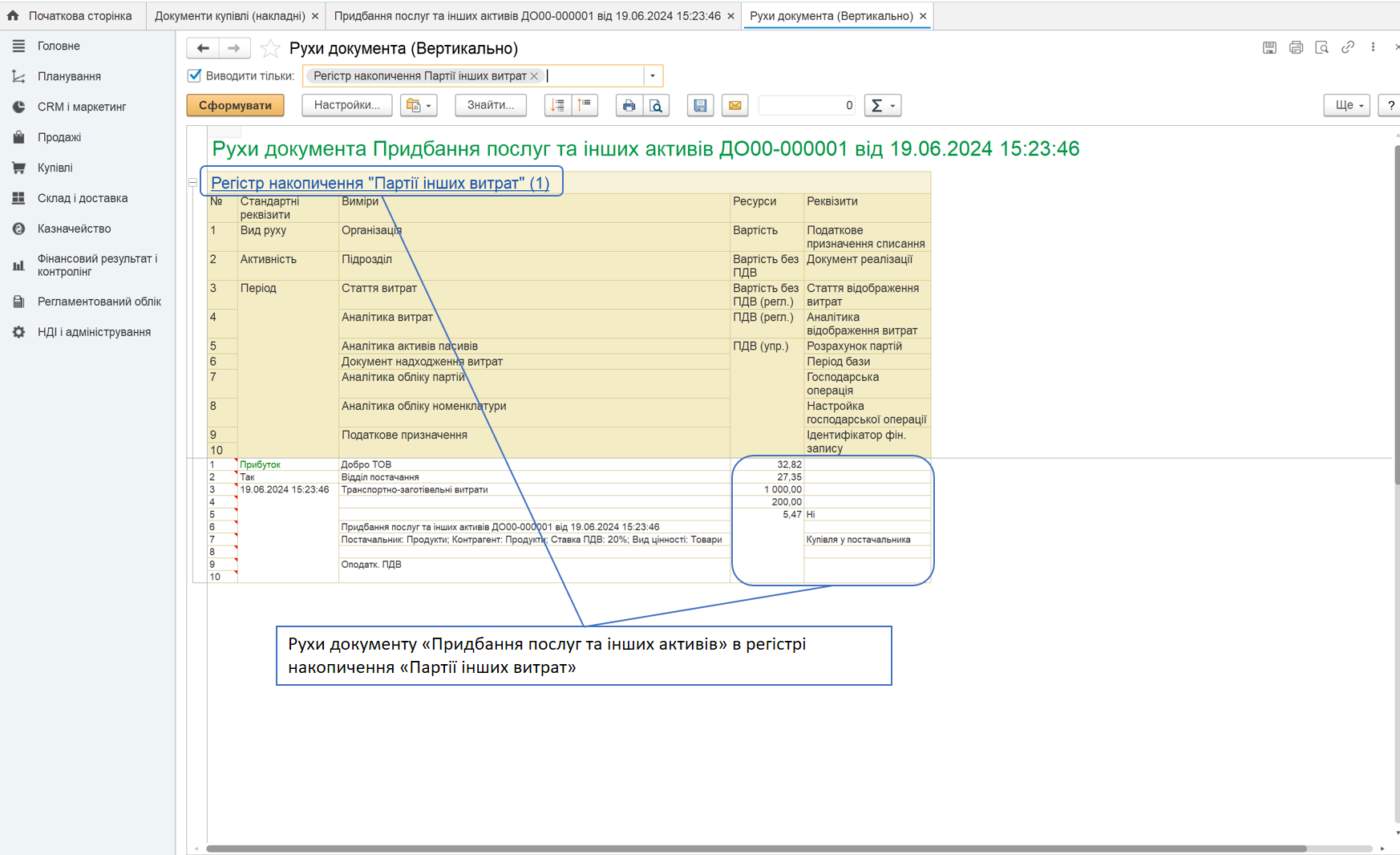Remove the Партії інших витрат filter tag
Image resolution: width=1400 pixels, height=855 pixels.
click(535, 76)
